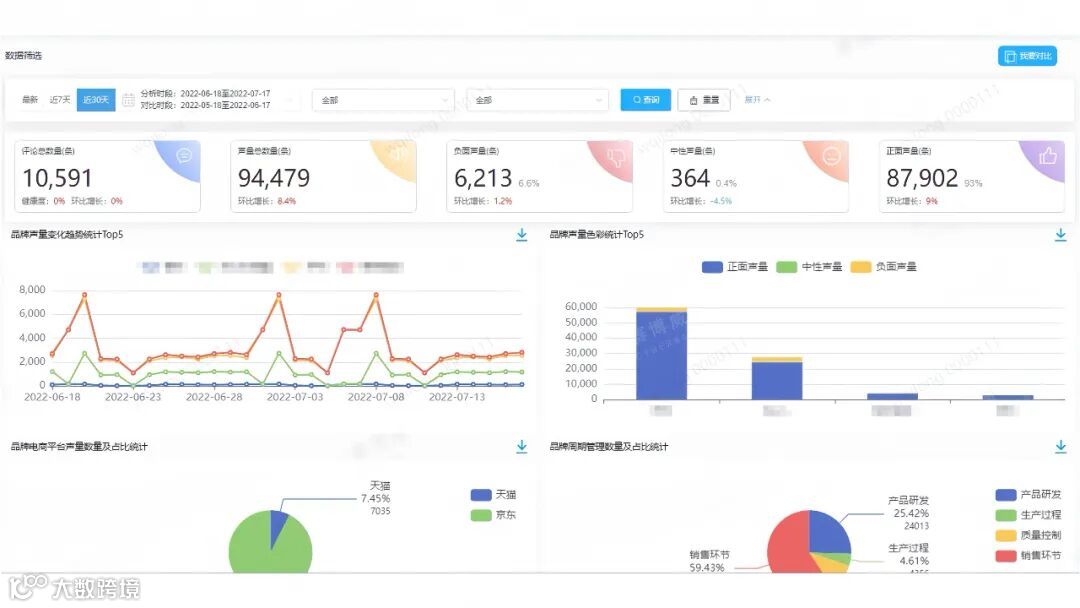The width and height of the screenshot is (1080, 608).
Task: Click the 4.61% 生产过程 pie label
Action: 914,560
